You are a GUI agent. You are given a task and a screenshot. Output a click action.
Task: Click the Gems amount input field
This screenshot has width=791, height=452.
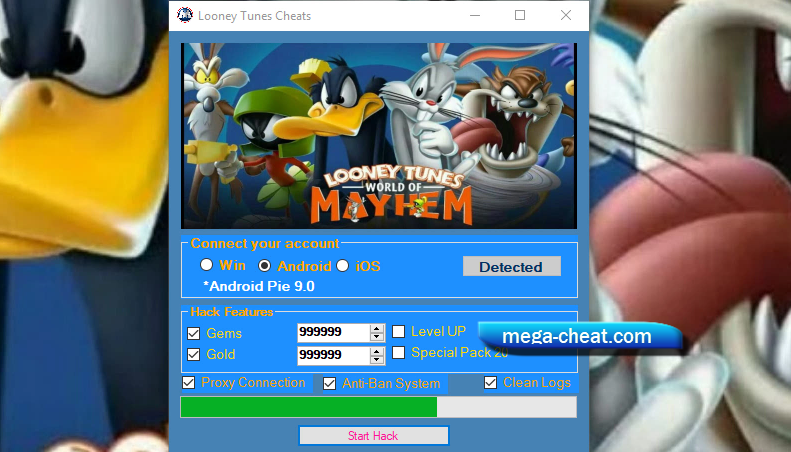pyautogui.click(x=333, y=332)
